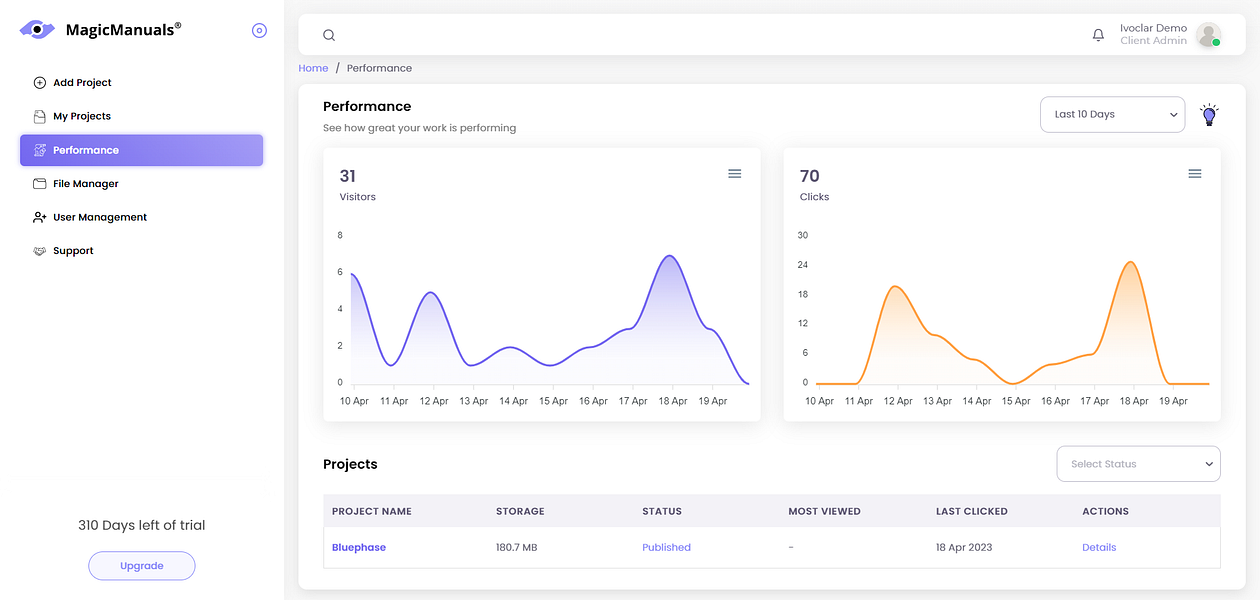Viewport: 1260px width, 600px height.
Task: Go to Add Project in sidebar
Action: pos(82,83)
